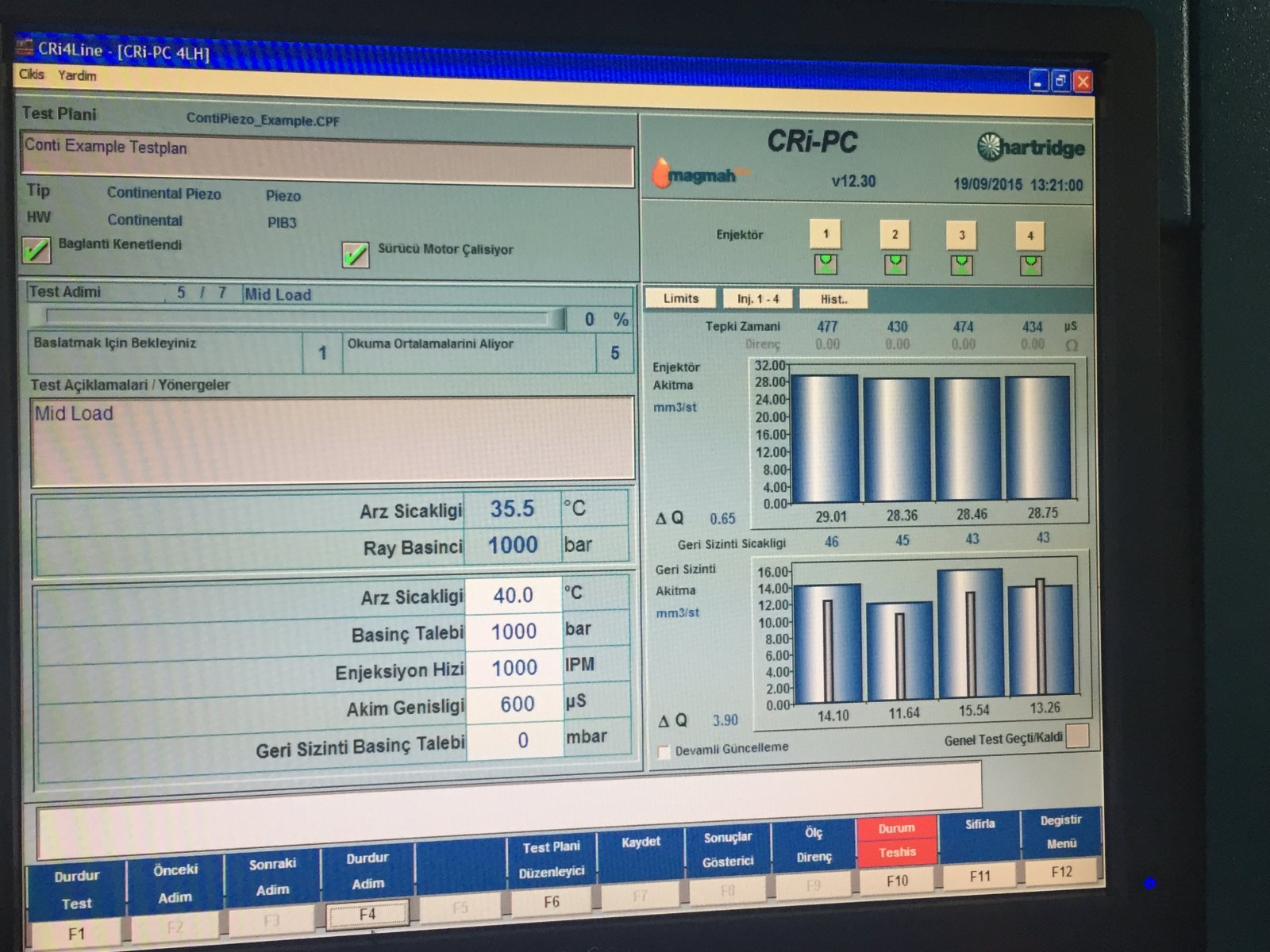Click the CRi4Line title bar icon
The height and width of the screenshot is (952, 1270).
24,47
